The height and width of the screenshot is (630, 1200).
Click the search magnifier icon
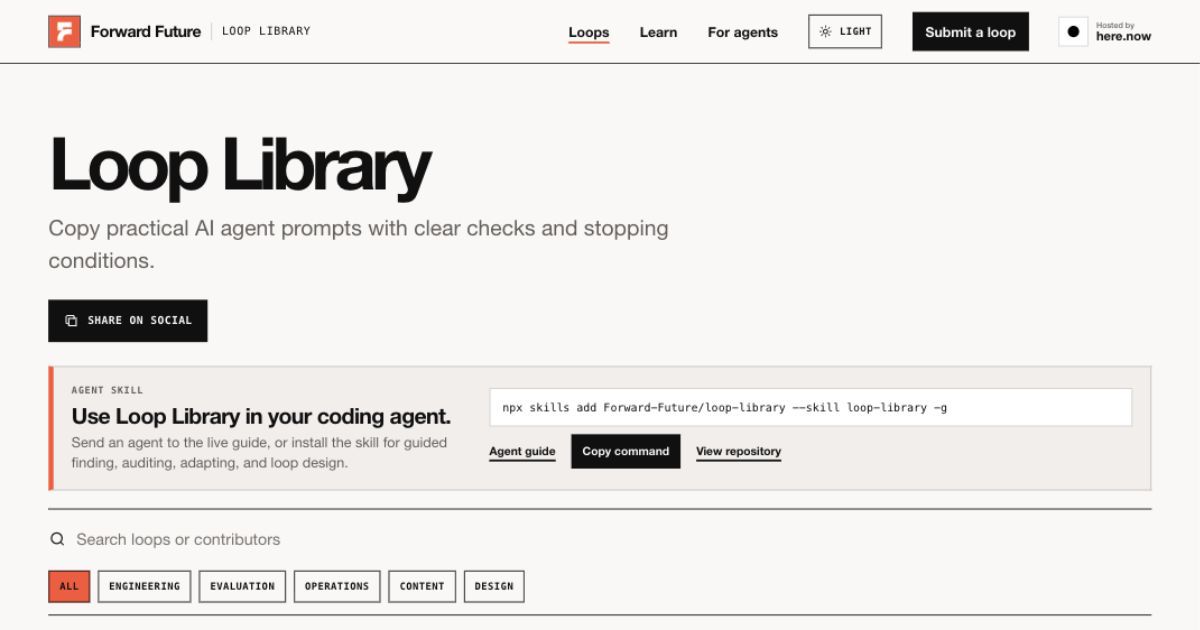click(58, 539)
